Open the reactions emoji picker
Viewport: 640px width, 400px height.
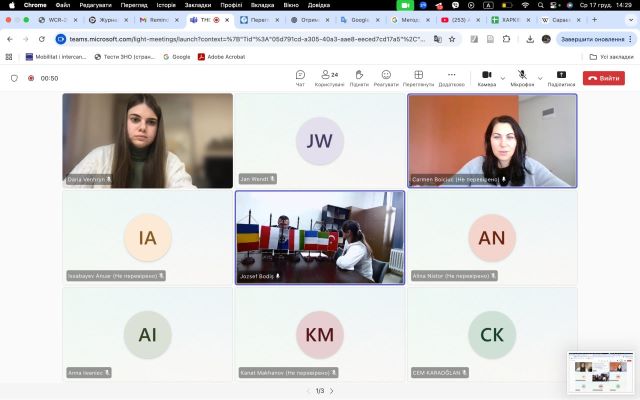click(386, 77)
